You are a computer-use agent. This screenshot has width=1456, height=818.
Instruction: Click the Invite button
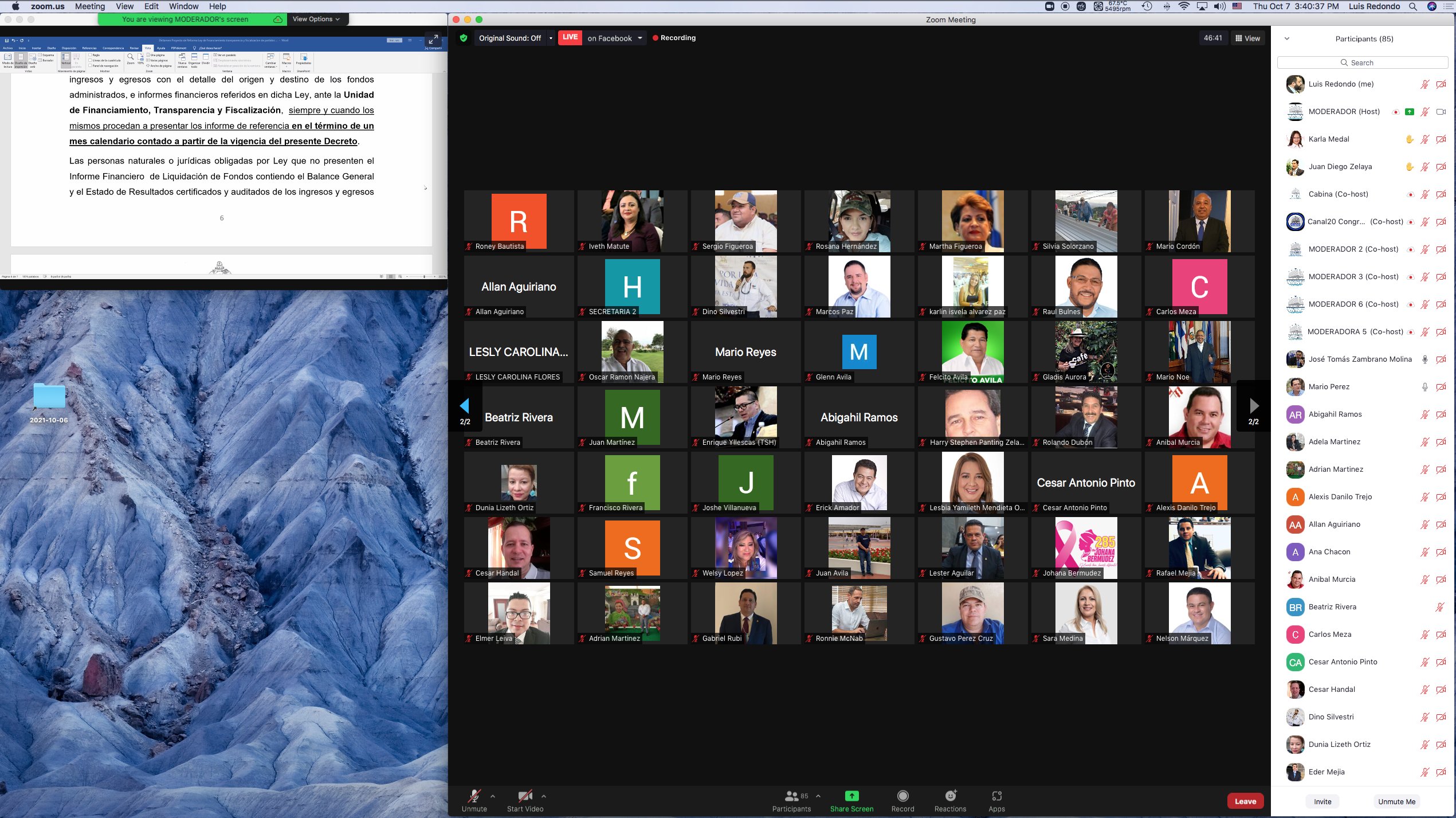(1322, 801)
